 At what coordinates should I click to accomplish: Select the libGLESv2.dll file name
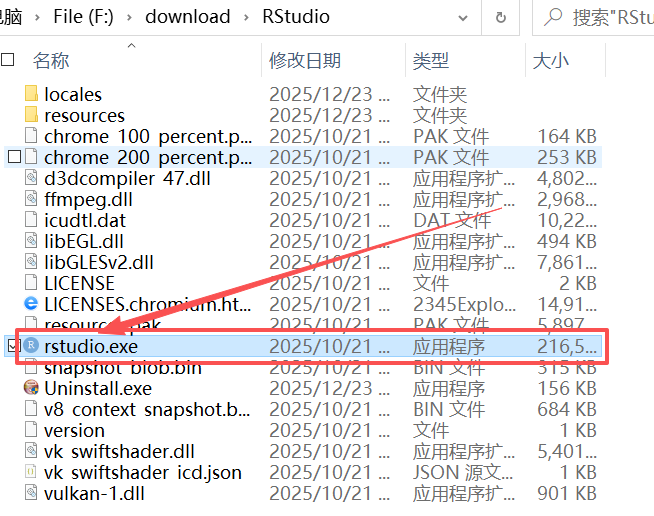pyautogui.click(x=99, y=262)
